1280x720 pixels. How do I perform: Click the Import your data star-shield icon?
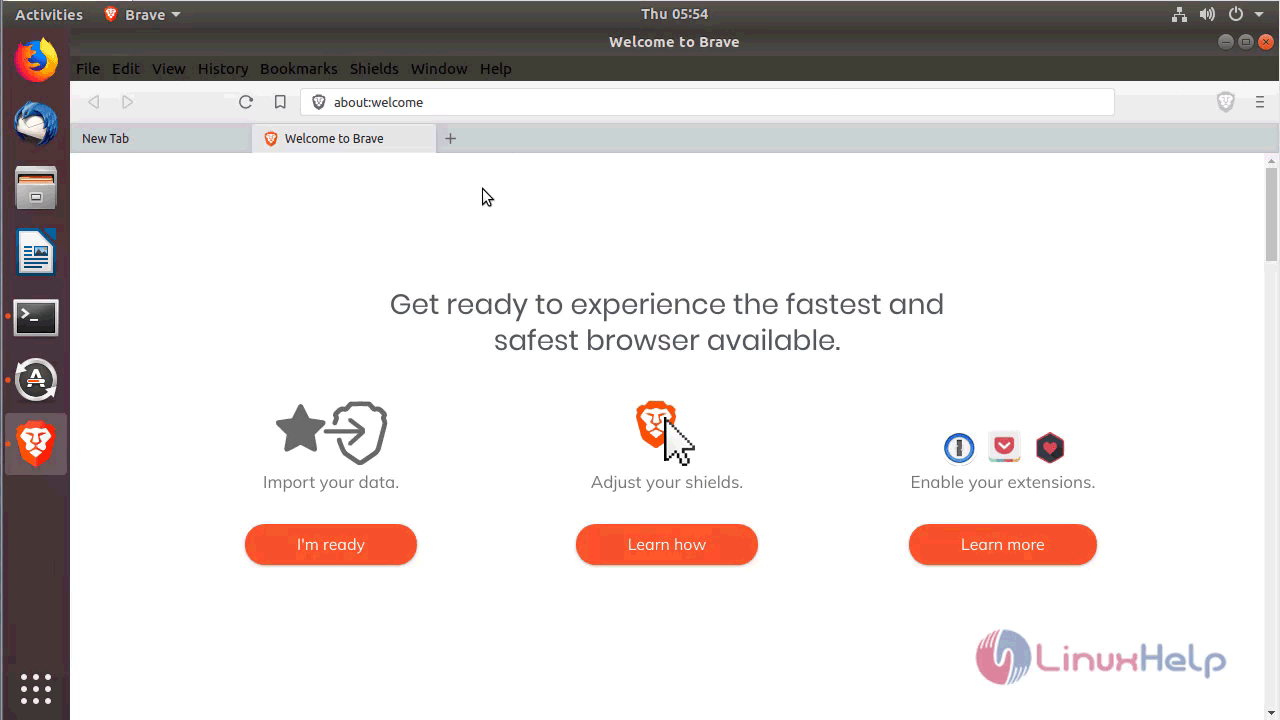coord(331,432)
